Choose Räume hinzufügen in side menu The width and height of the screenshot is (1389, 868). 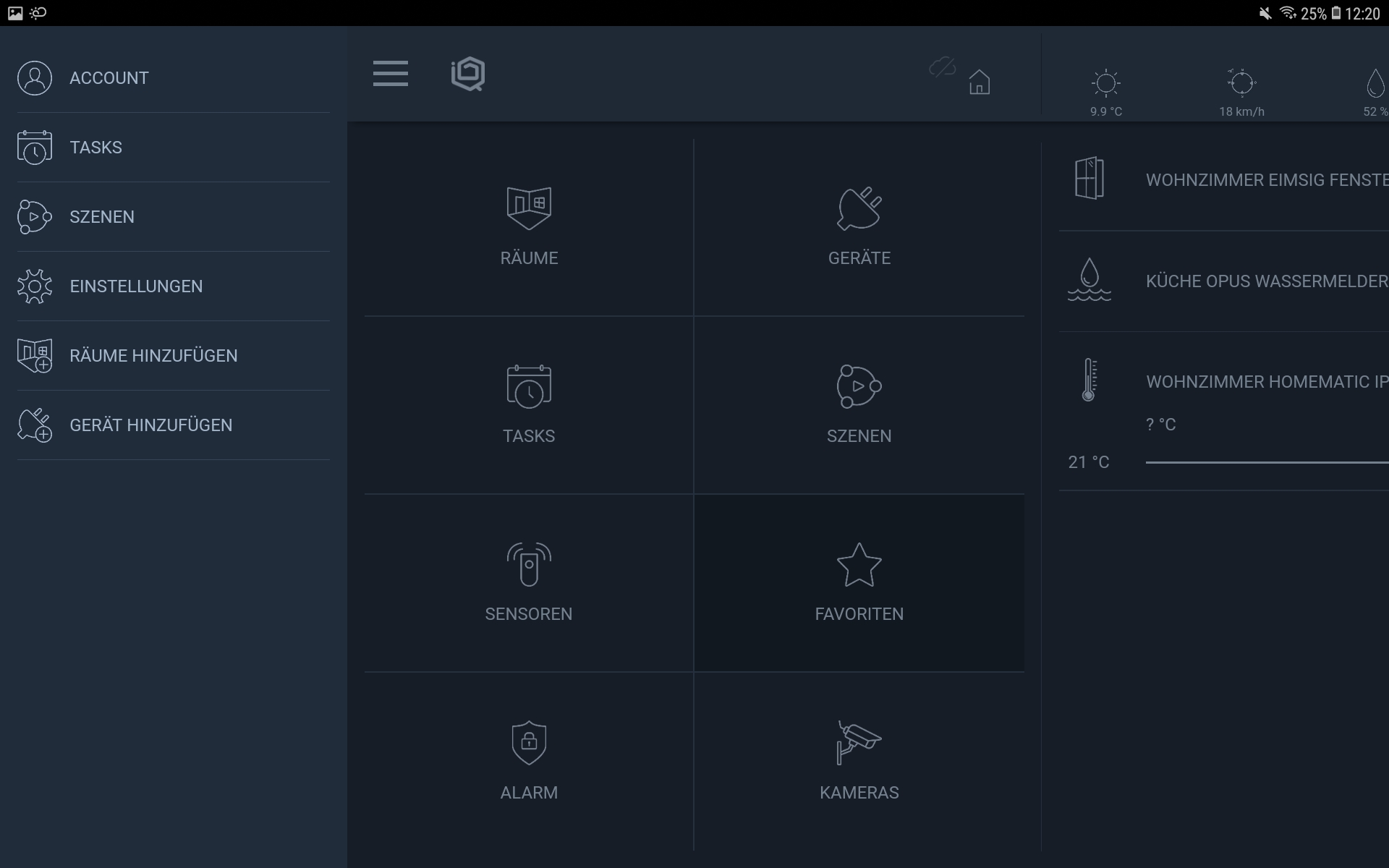tap(153, 356)
